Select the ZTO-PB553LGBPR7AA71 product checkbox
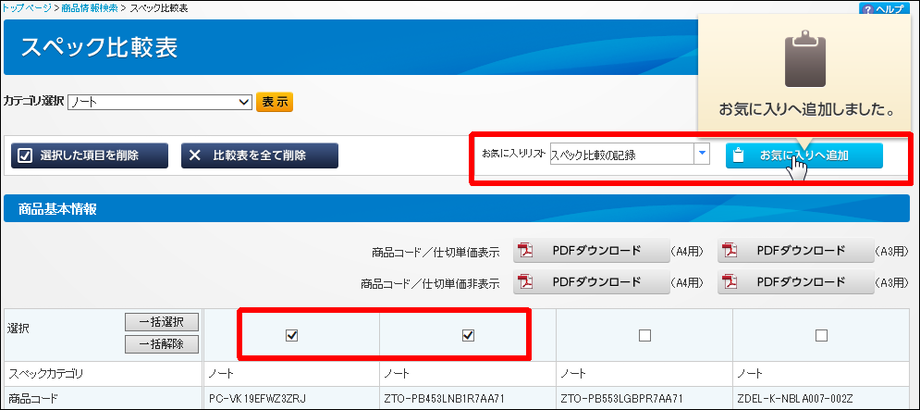Image resolution: width=920 pixels, height=410 pixels. [x=644, y=336]
